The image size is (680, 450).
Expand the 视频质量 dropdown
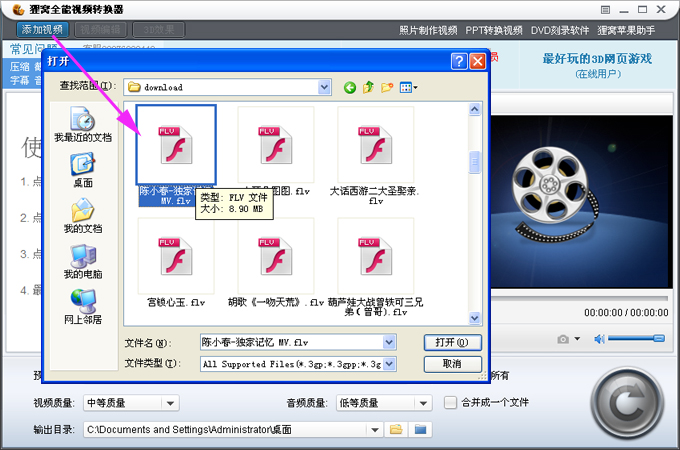(170, 403)
